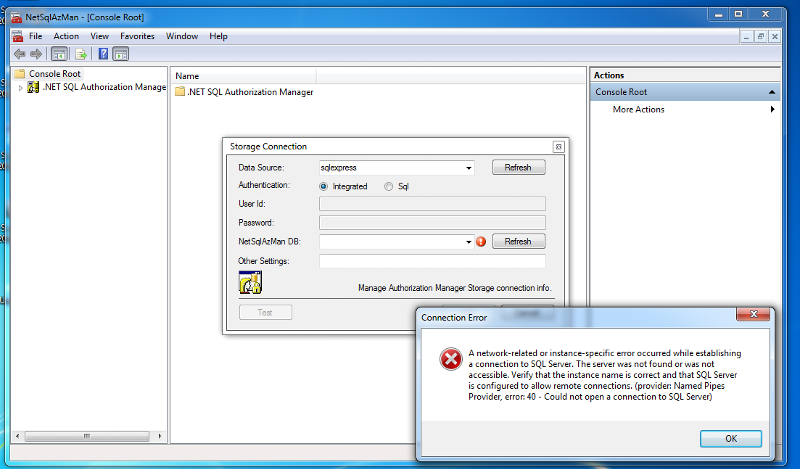
Task: Click the red error icon in Connection Error dialog
Action: pos(451,359)
